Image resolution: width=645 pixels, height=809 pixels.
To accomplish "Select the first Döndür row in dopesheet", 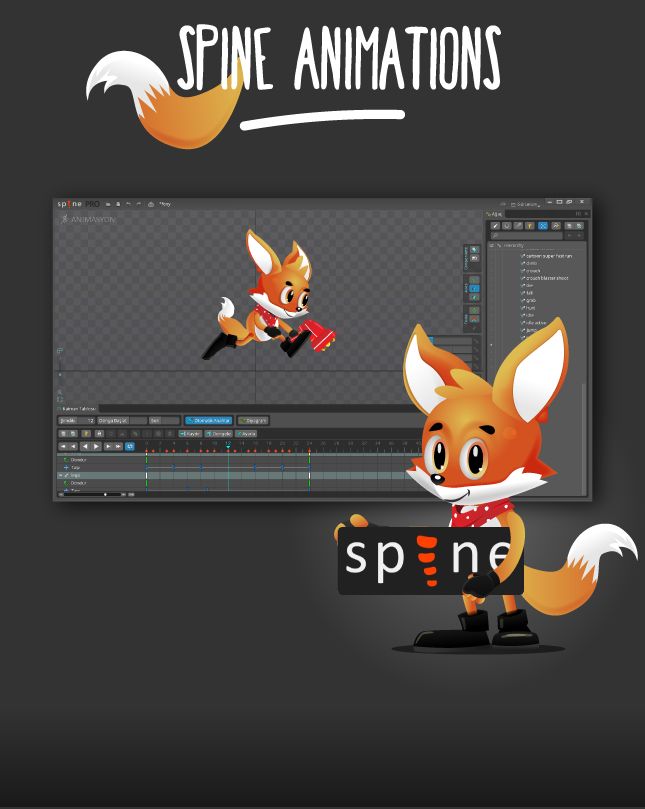I will pyautogui.click(x=78, y=460).
